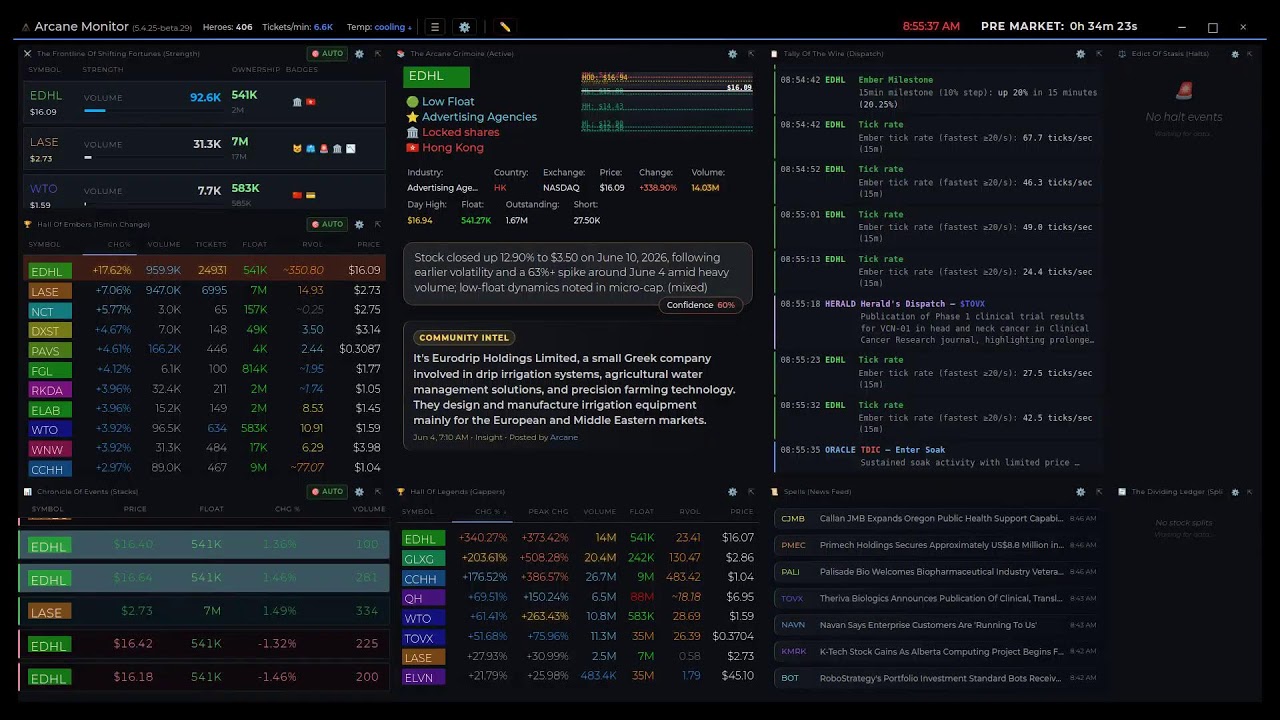Toggle AUTO in Hall Of Embers panel
1280x720 pixels.
(x=327, y=224)
